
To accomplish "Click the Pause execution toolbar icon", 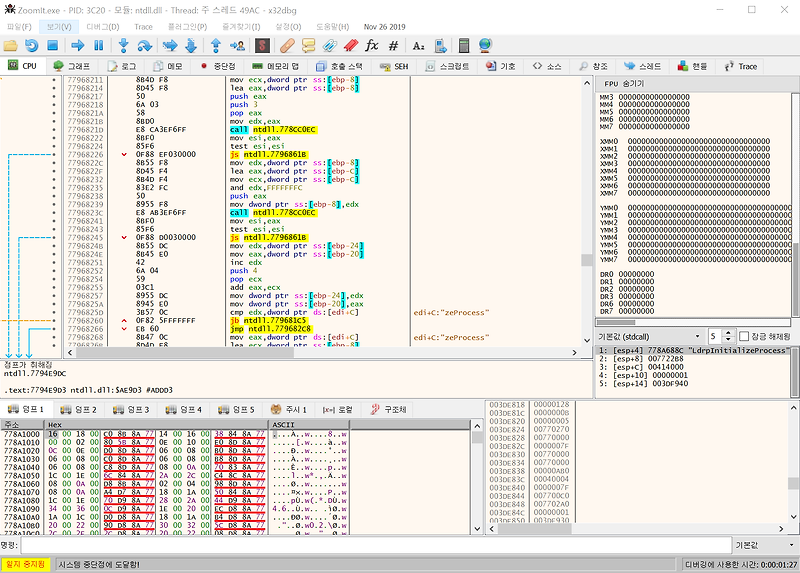I will click(x=98, y=46).
